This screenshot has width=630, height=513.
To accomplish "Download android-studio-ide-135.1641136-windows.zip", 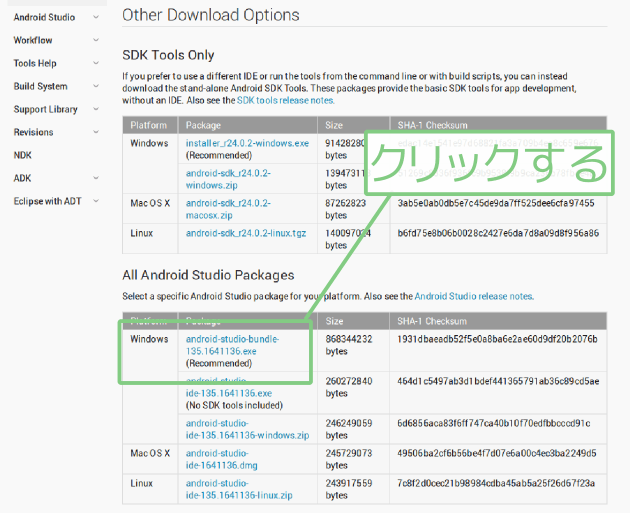I will (247, 429).
